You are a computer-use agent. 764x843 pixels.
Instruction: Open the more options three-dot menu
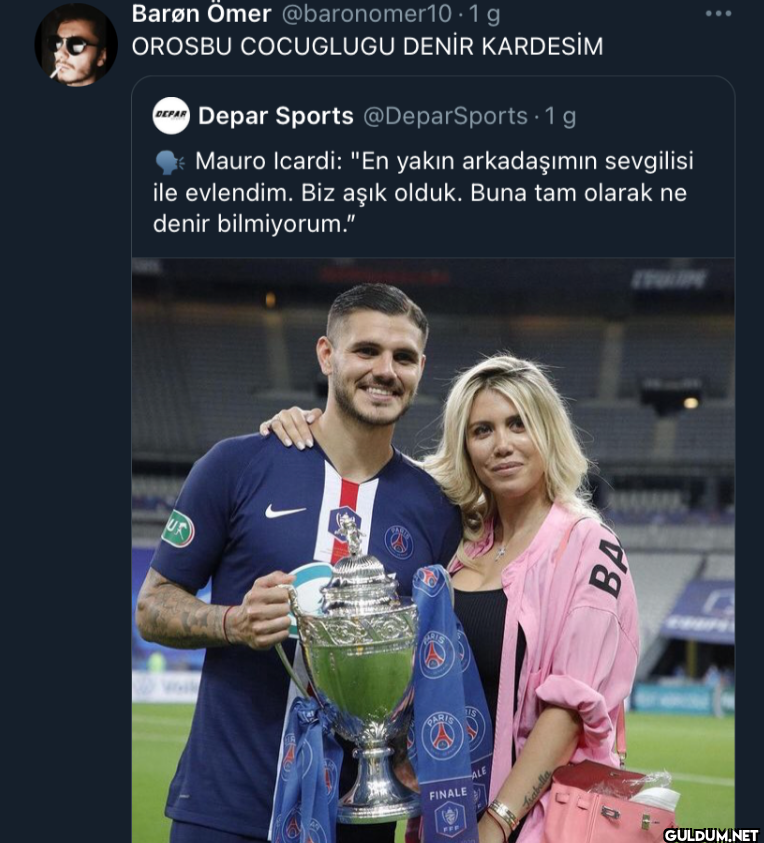pos(718,14)
